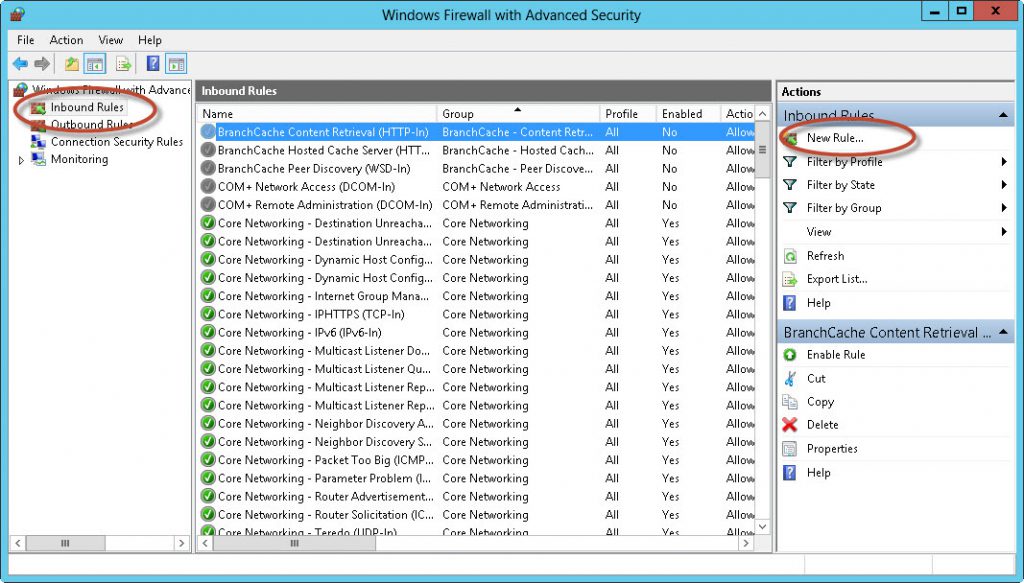Open the Help menu
The image size is (1024, 583).
[150, 40]
